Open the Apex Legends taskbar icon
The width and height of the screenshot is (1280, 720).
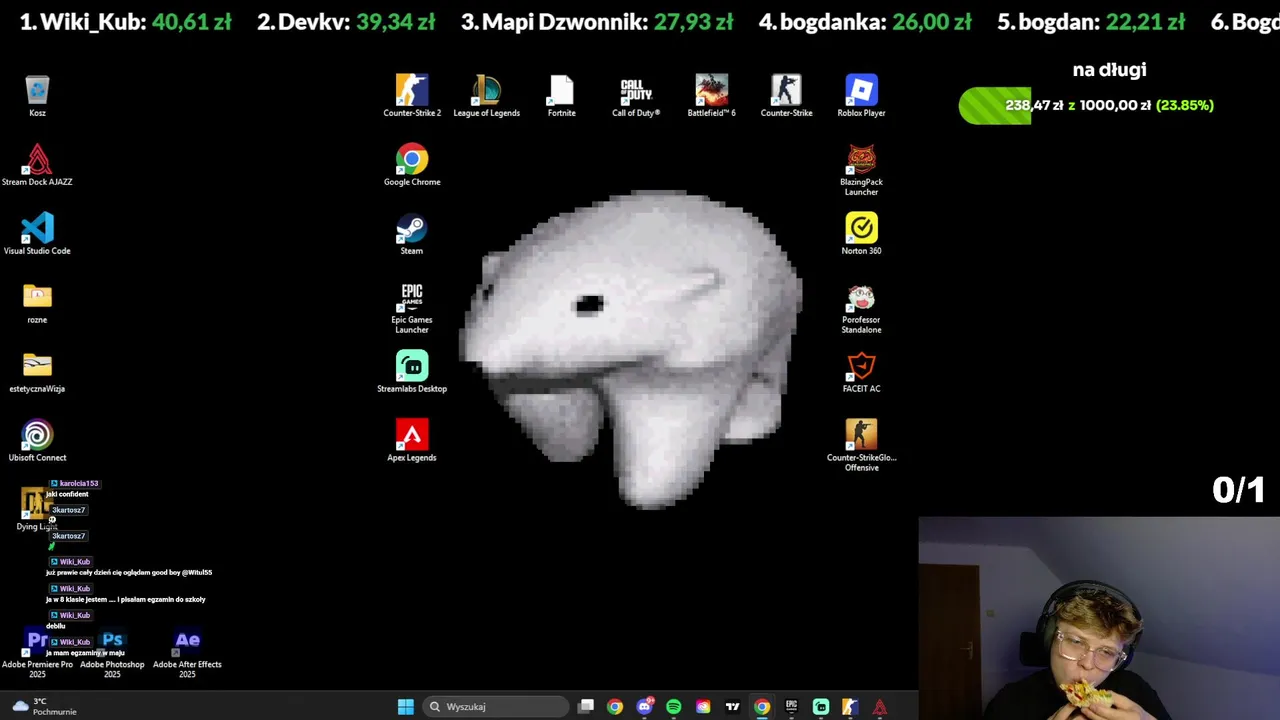[880, 707]
